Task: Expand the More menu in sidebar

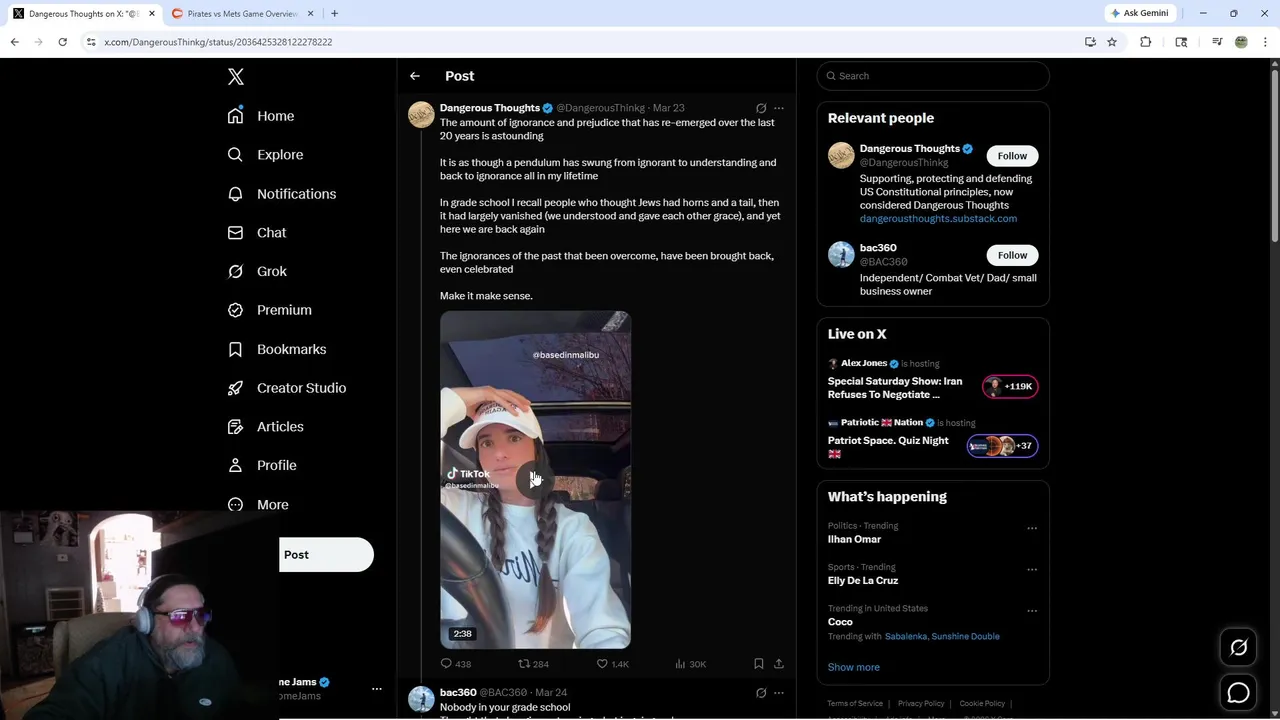Action: coord(258,505)
